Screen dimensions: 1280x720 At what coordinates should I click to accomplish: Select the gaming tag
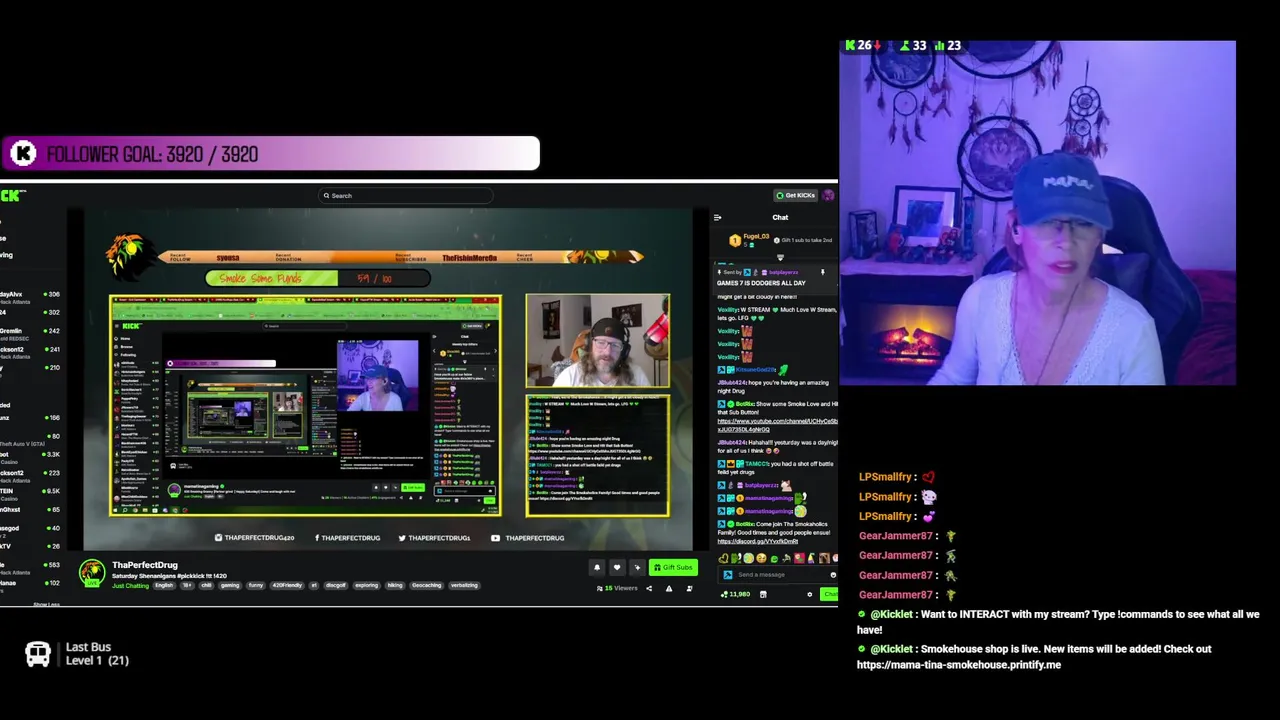[230, 586]
